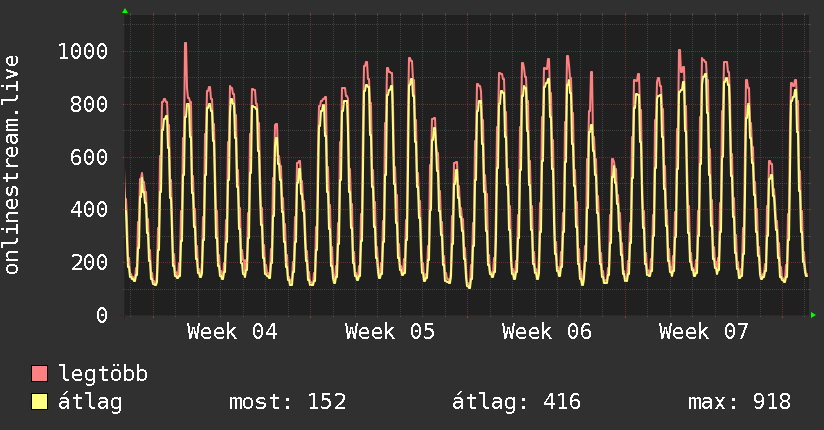Image resolution: width=824 pixels, height=430 pixels.
Task: Click the red legtöbb color swatch
Action: [x=40, y=375]
